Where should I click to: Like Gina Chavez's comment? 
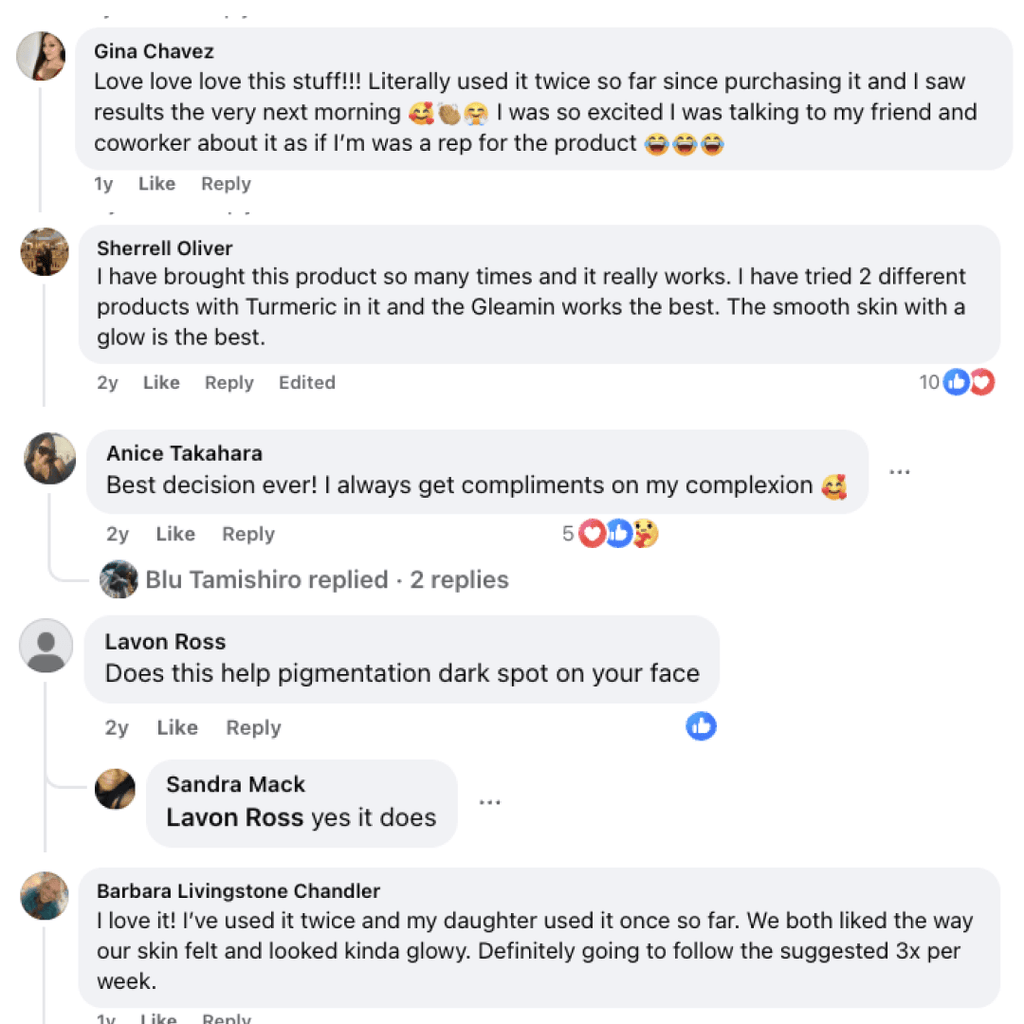(157, 184)
